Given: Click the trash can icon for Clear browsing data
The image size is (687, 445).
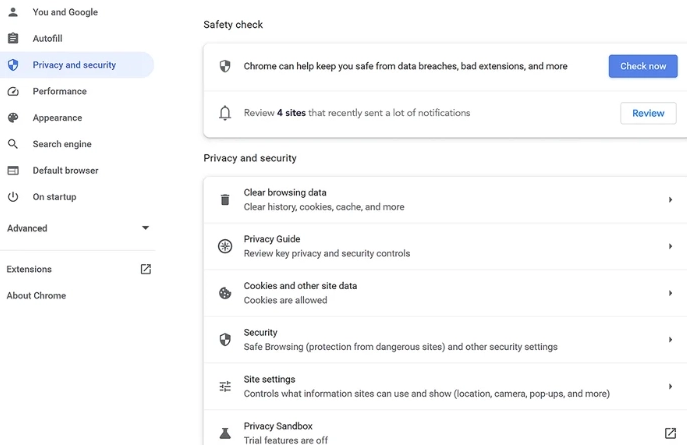Looking at the screenshot, I should (x=225, y=200).
